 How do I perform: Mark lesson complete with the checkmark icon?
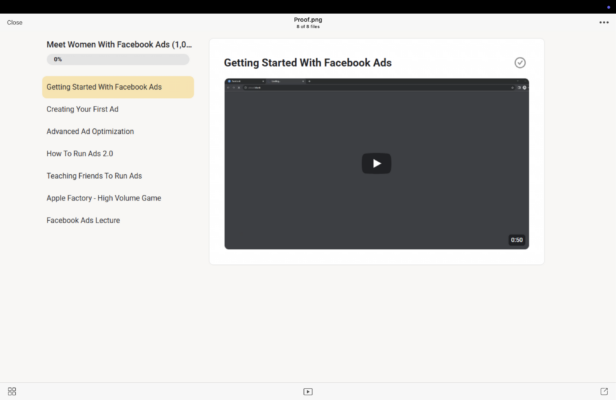520,62
